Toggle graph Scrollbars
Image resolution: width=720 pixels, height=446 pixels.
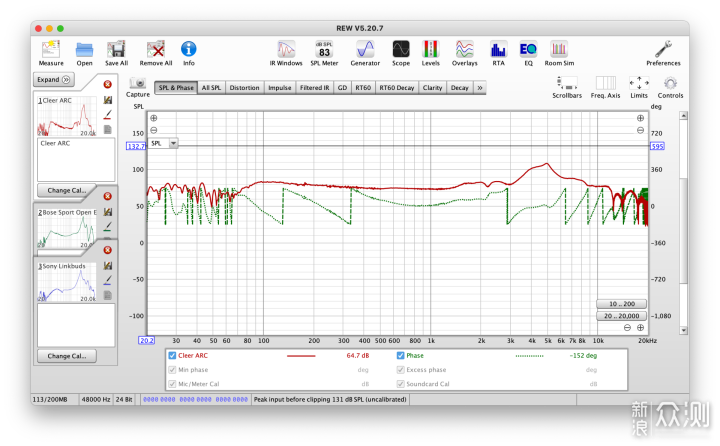(x=567, y=87)
